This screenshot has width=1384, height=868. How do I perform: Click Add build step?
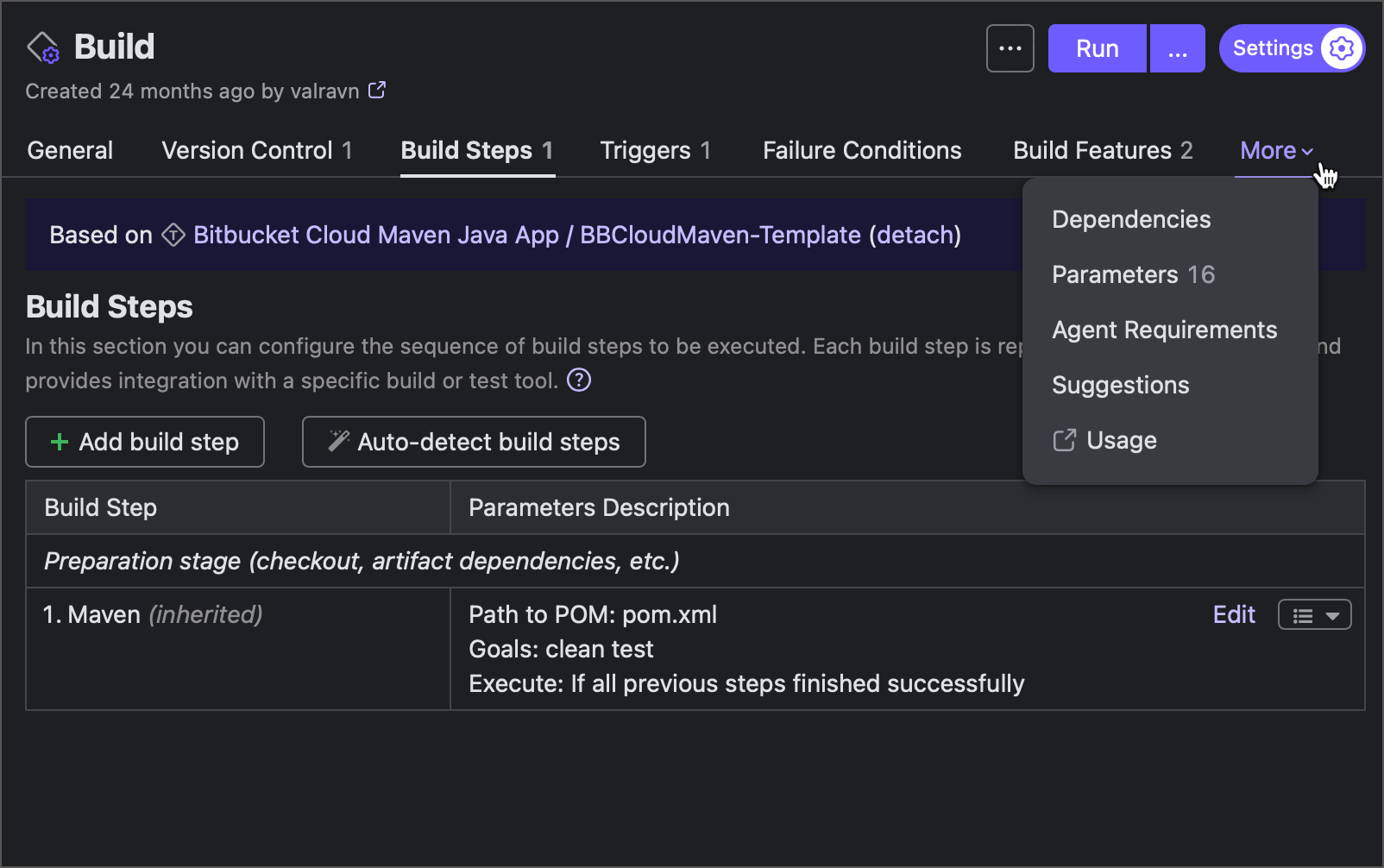(145, 442)
